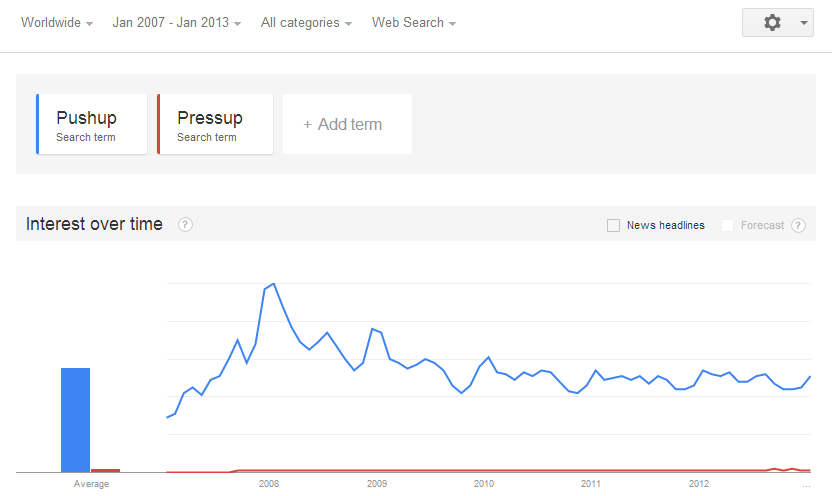
Task: Click the plus icon in Add term
Action: pyautogui.click(x=307, y=125)
